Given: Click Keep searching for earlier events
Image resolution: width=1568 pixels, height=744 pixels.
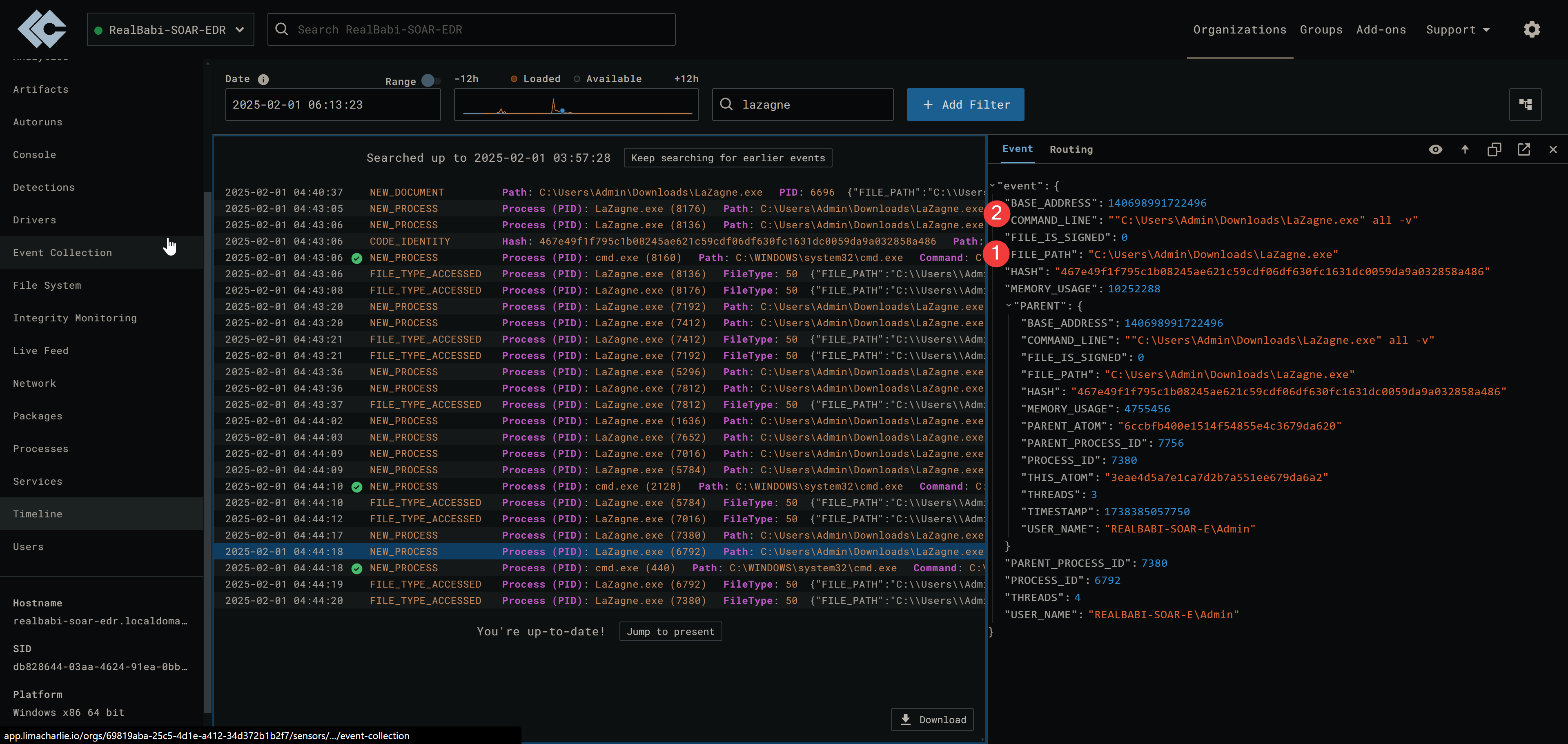Looking at the screenshot, I should [727, 157].
